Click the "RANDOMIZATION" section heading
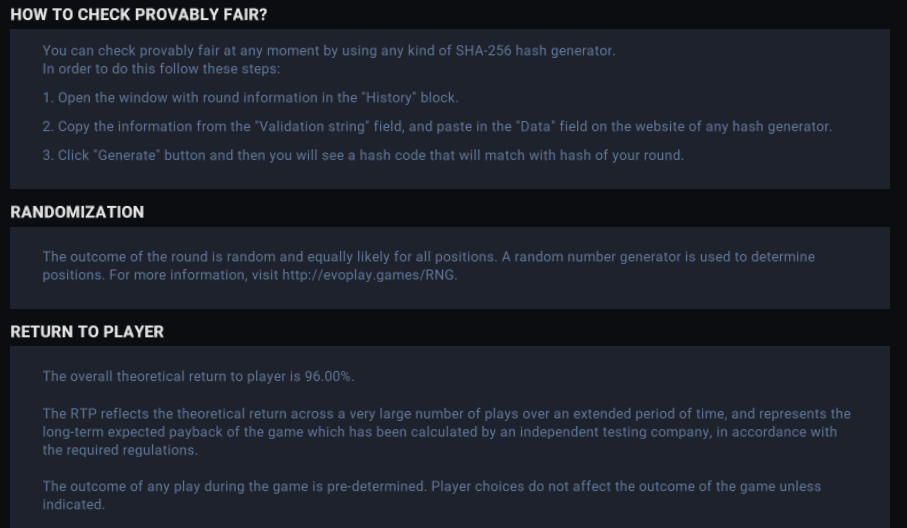 click(77, 212)
